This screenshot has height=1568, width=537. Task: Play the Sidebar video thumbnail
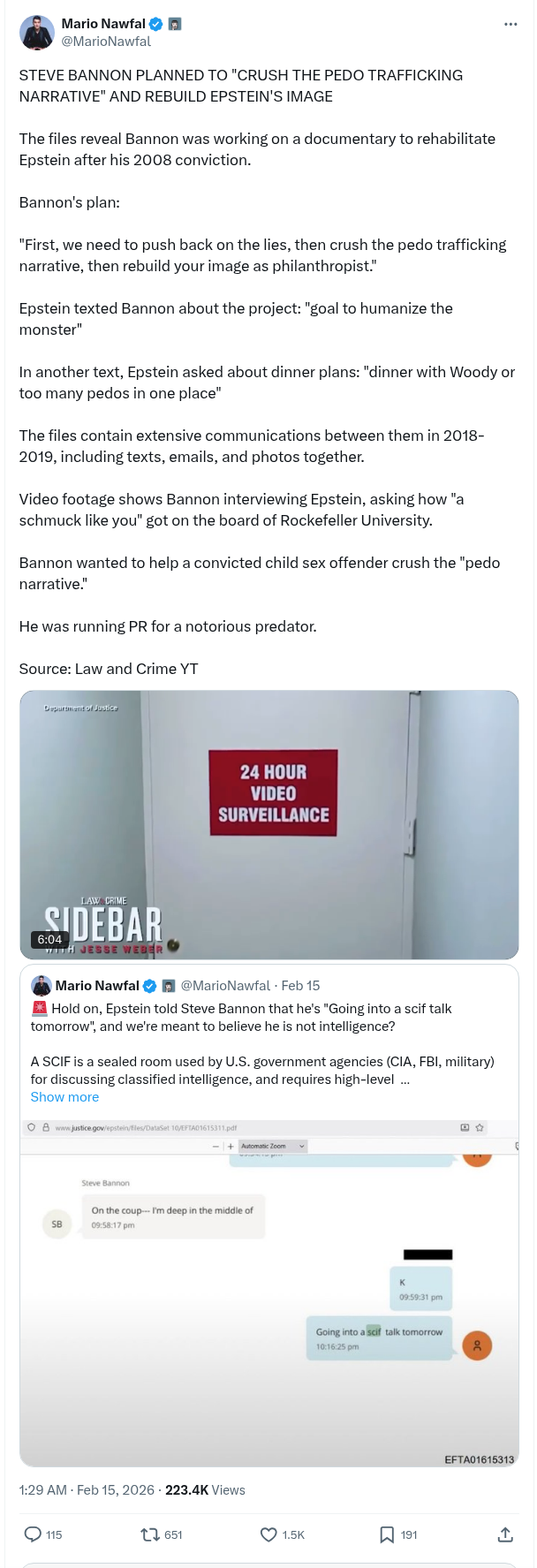(x=269, y=825)
